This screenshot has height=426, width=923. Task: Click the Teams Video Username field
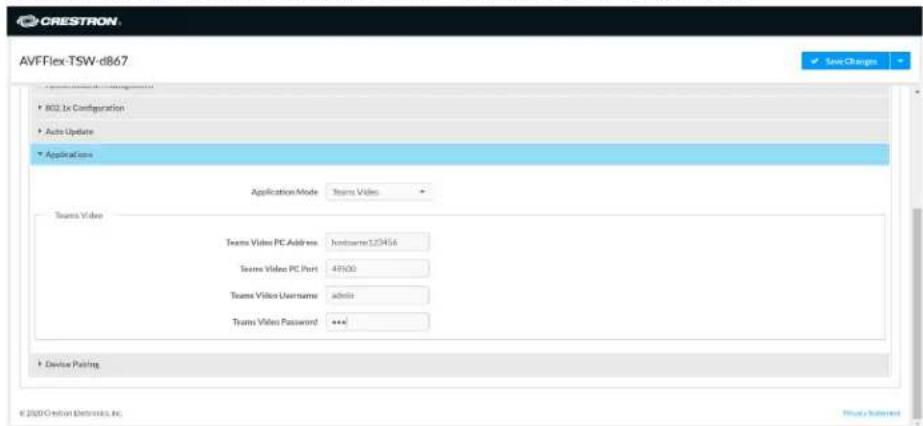[x=378, y=295]
